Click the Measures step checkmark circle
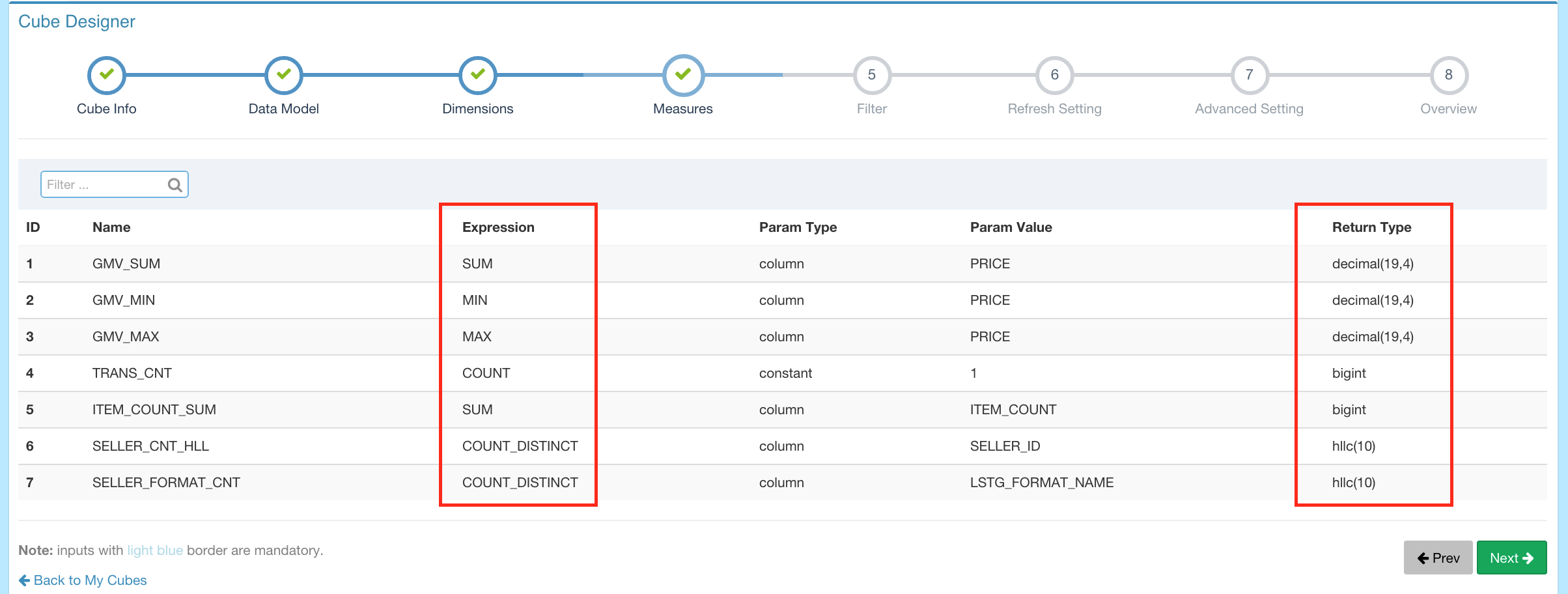 (x=682, y=75)
